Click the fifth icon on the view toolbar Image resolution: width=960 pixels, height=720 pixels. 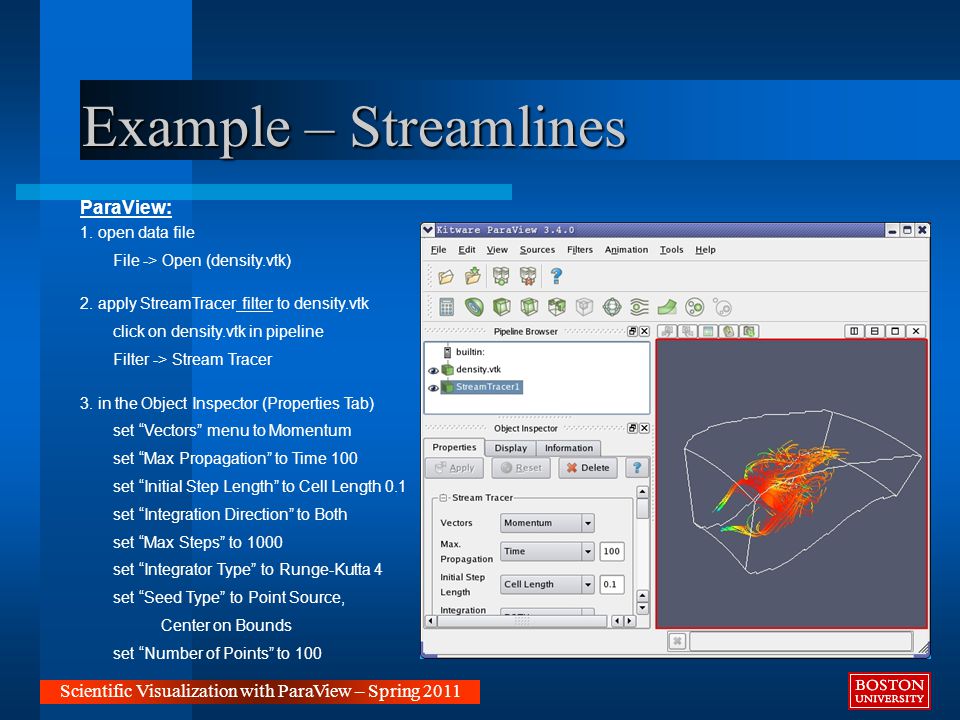pos(749,331)
